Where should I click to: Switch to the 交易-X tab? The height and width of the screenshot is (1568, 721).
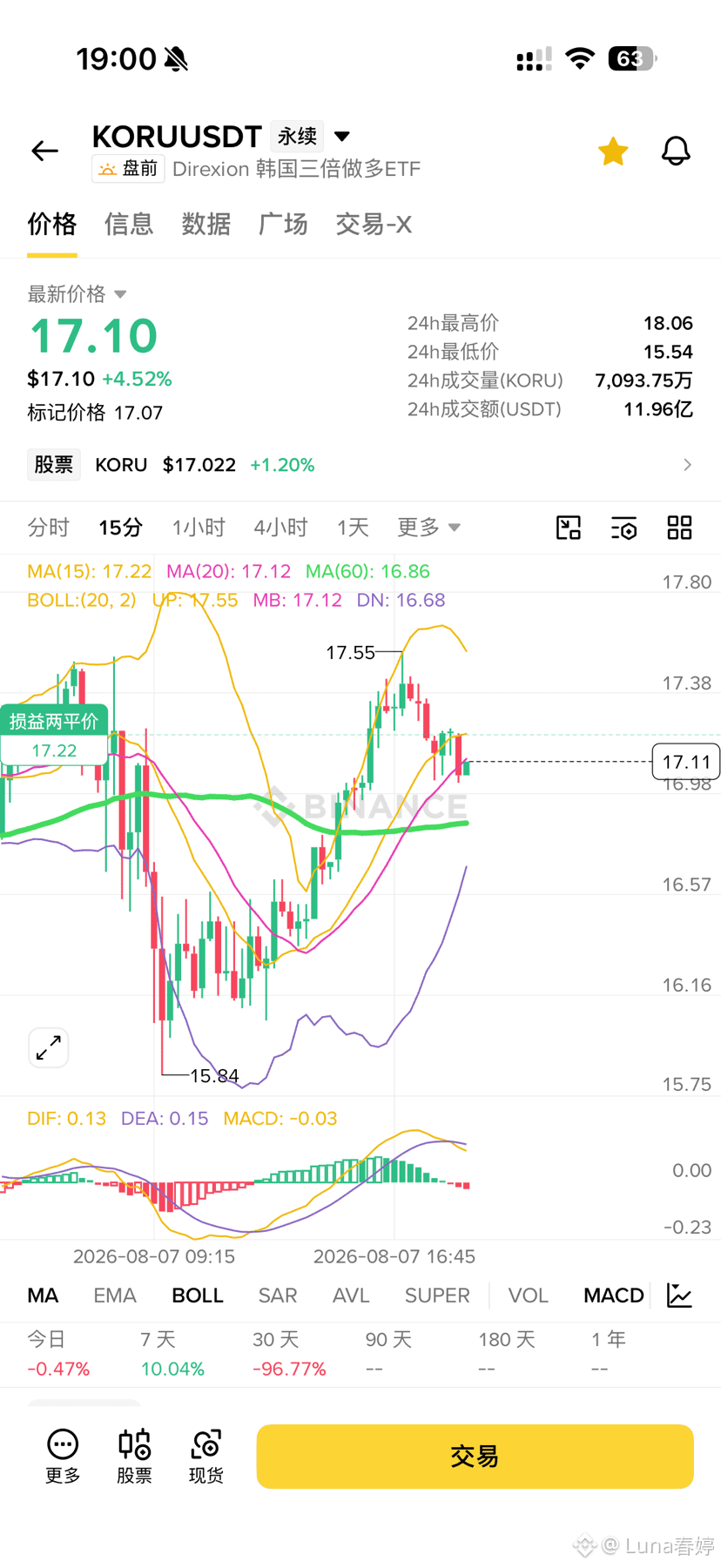click(374, 225)
